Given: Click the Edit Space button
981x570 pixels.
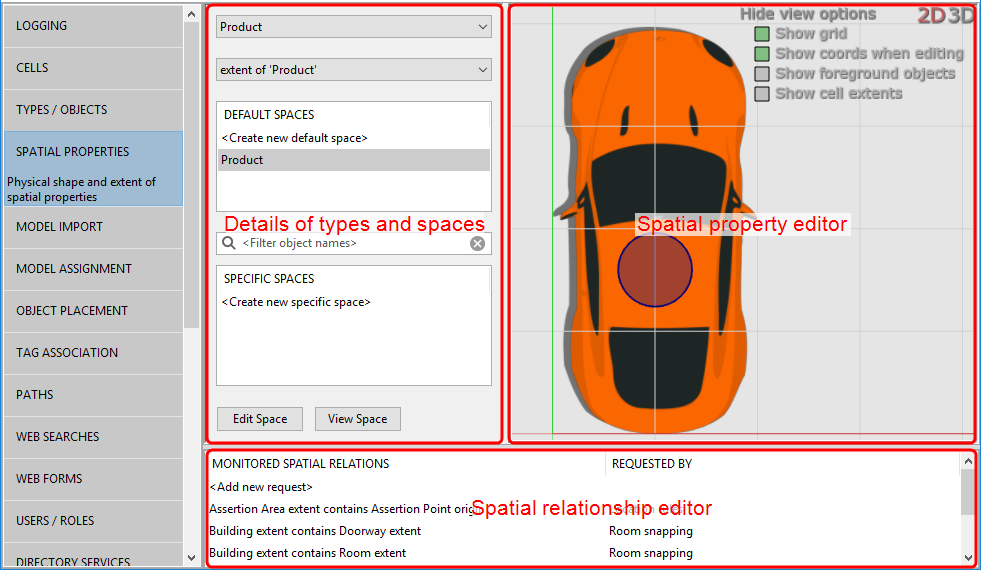Looking at the screenshot, I should click(260, 419).
